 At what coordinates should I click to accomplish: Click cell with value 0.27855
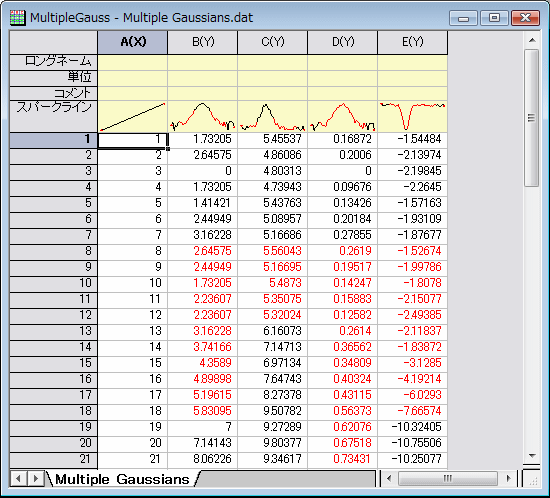pyautogui.click(x=343, y=235)
